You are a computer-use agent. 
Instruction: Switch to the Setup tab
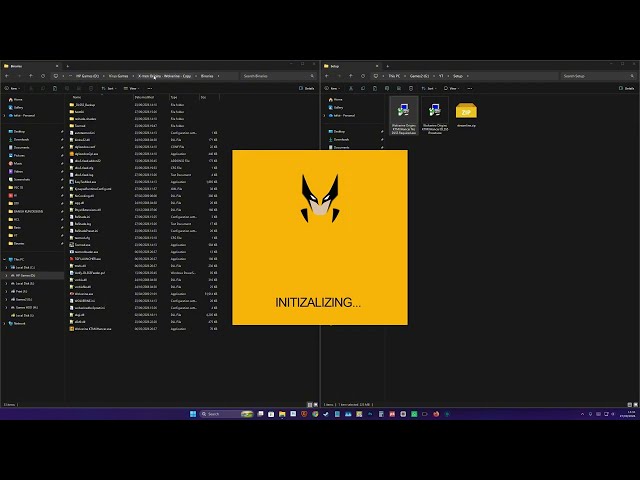tap(350, 66)
